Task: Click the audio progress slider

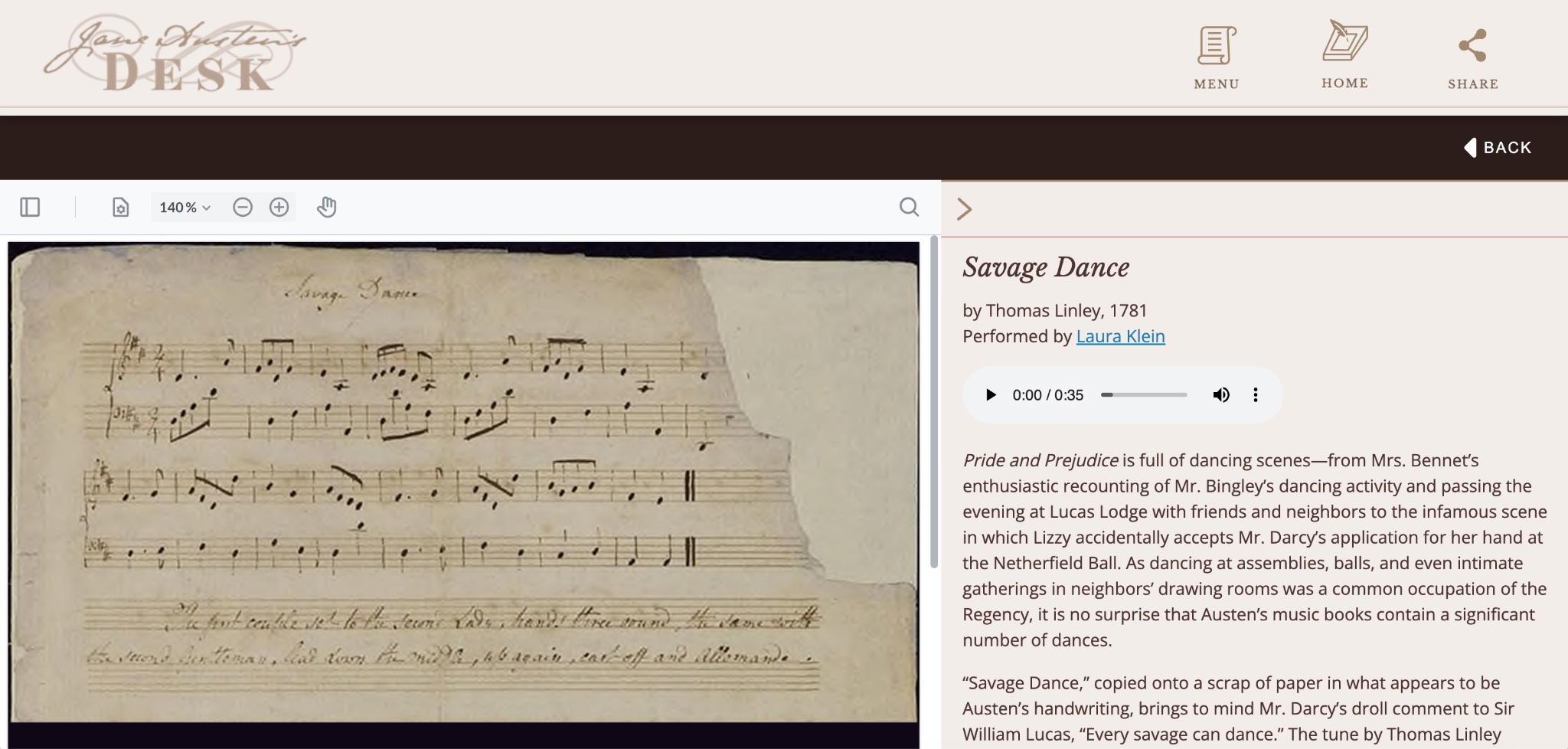Action: (x=1144, y=395)
